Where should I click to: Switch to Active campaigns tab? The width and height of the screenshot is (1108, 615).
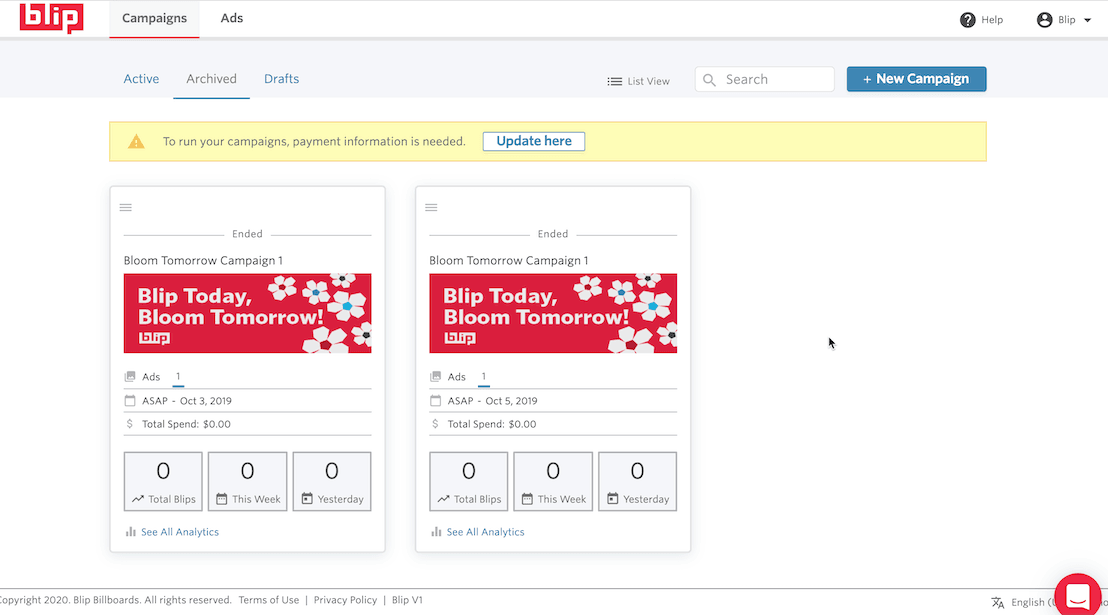[x=141, y=79]
